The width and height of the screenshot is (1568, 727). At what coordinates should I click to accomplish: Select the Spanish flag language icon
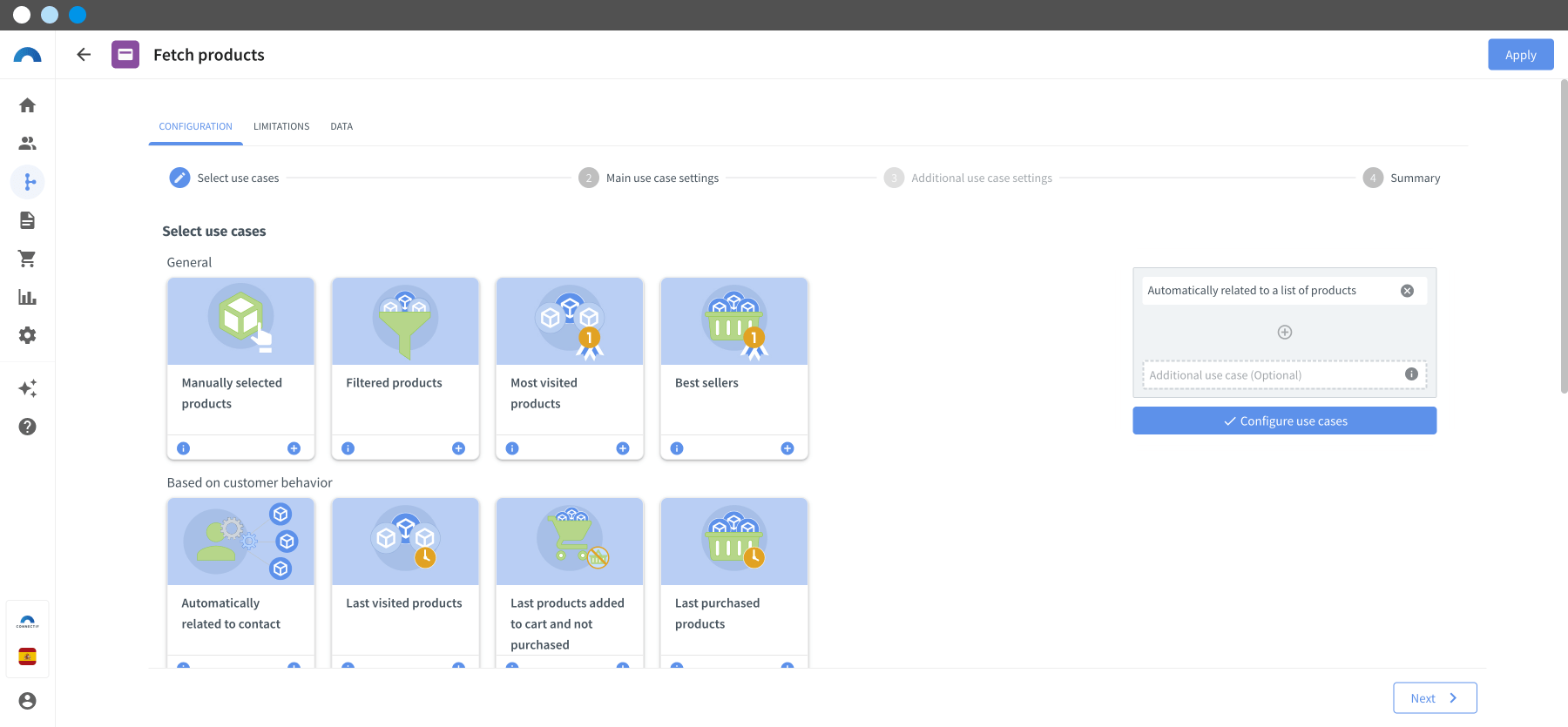click(x=28, y=656)
